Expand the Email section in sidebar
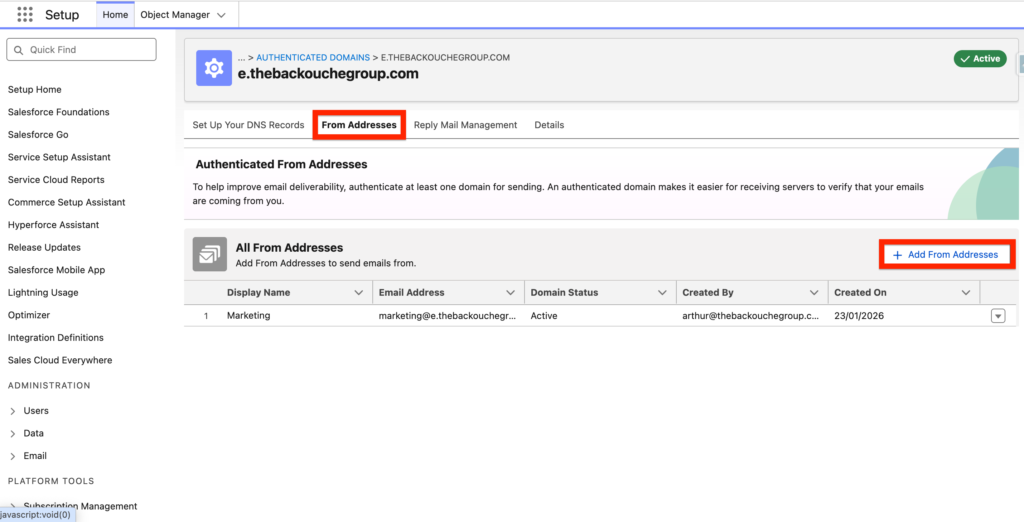Viewport: 1024px width, 522px height. coord(12,456)
